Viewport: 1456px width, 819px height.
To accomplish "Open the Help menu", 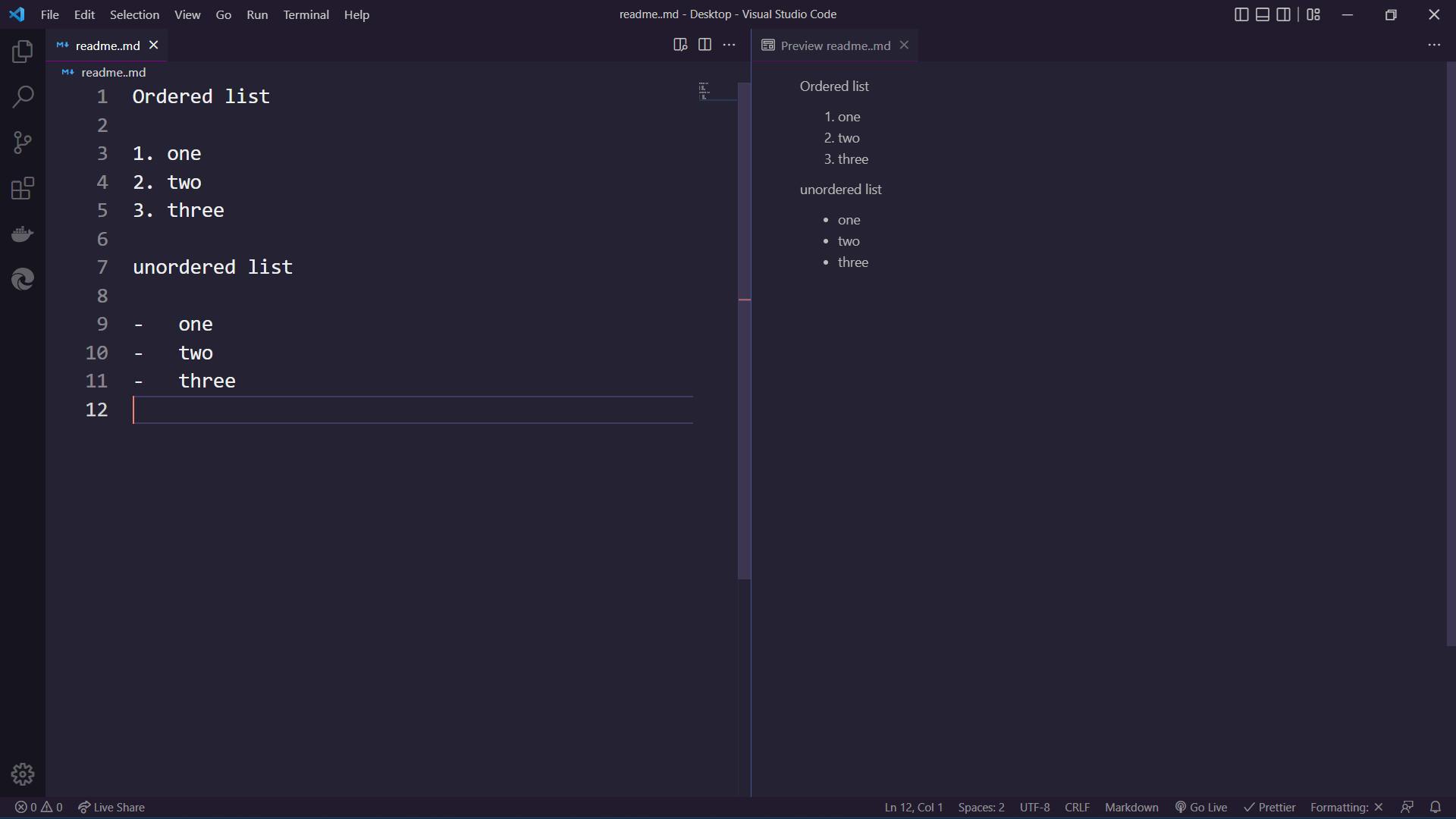I will (x=356, y=14).
